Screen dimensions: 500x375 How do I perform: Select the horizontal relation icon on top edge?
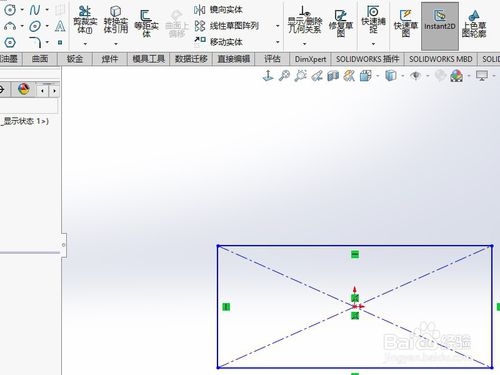pos(355,255)
